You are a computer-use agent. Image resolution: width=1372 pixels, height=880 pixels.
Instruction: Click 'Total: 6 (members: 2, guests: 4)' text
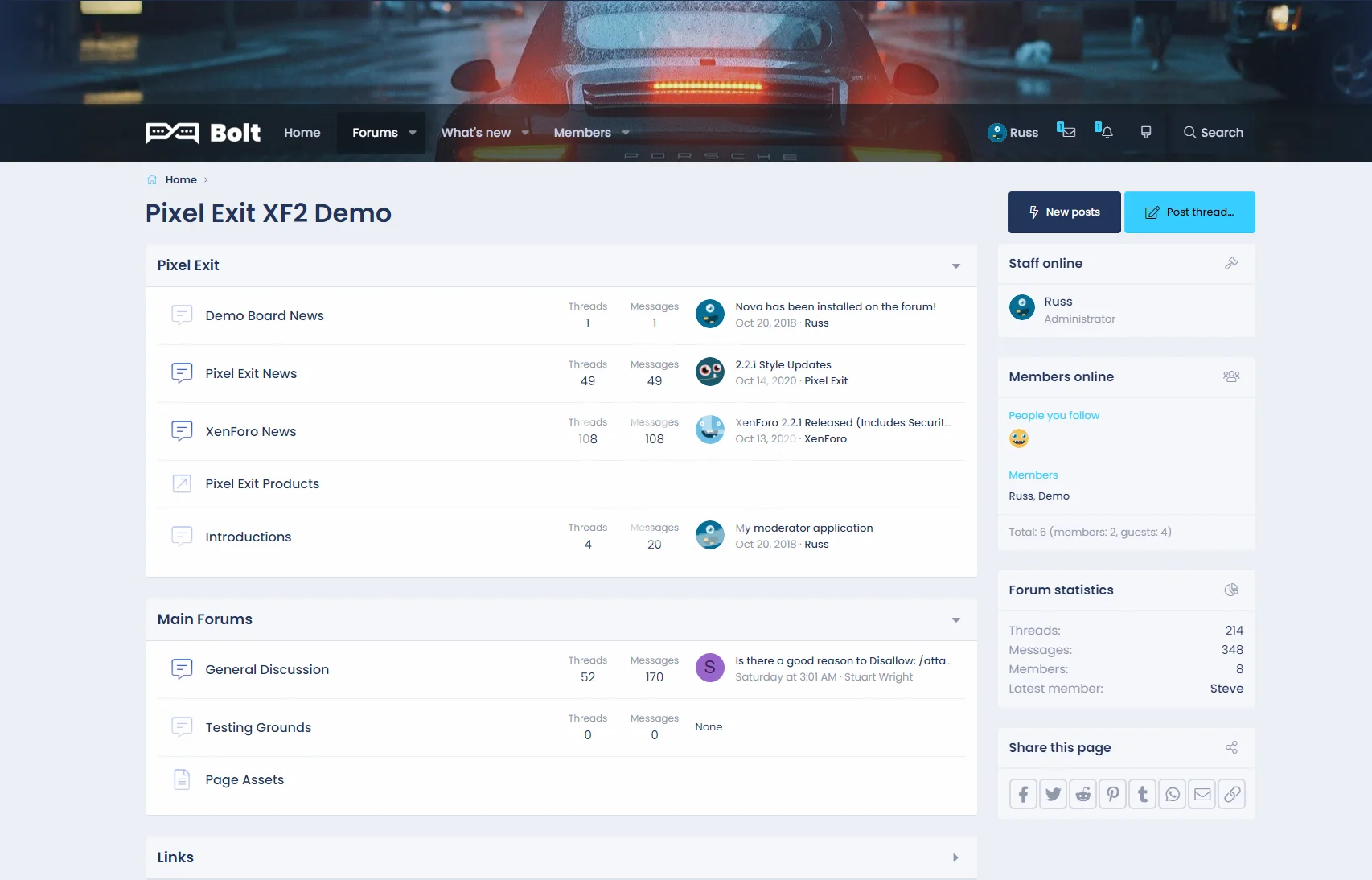point(1090,533)
